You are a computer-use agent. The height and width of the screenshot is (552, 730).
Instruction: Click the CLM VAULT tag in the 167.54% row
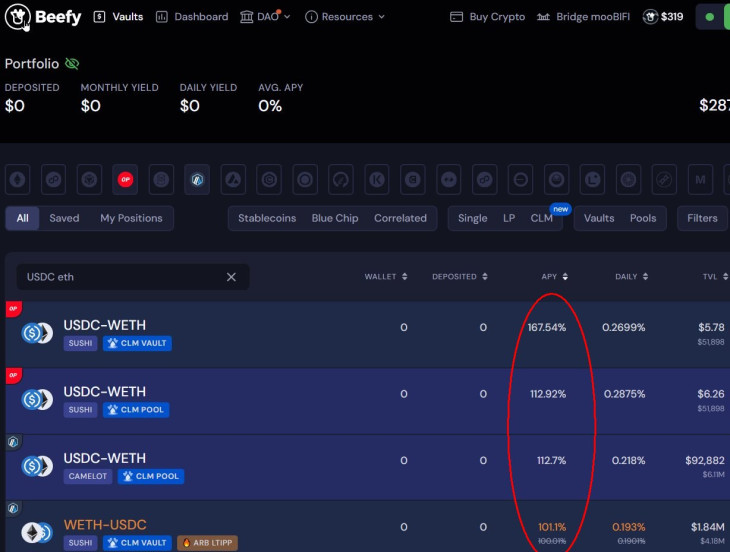[137, 343]
